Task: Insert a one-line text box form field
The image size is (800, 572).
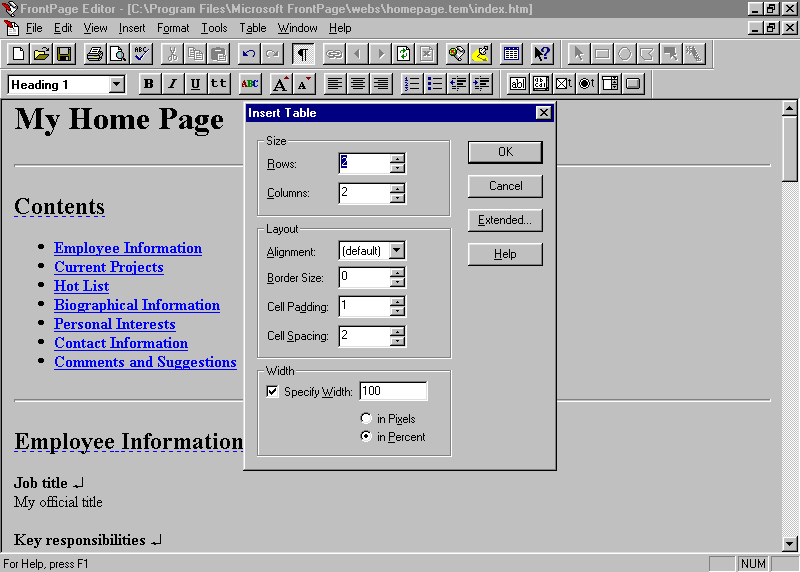Action: click(x=517, y=84)
